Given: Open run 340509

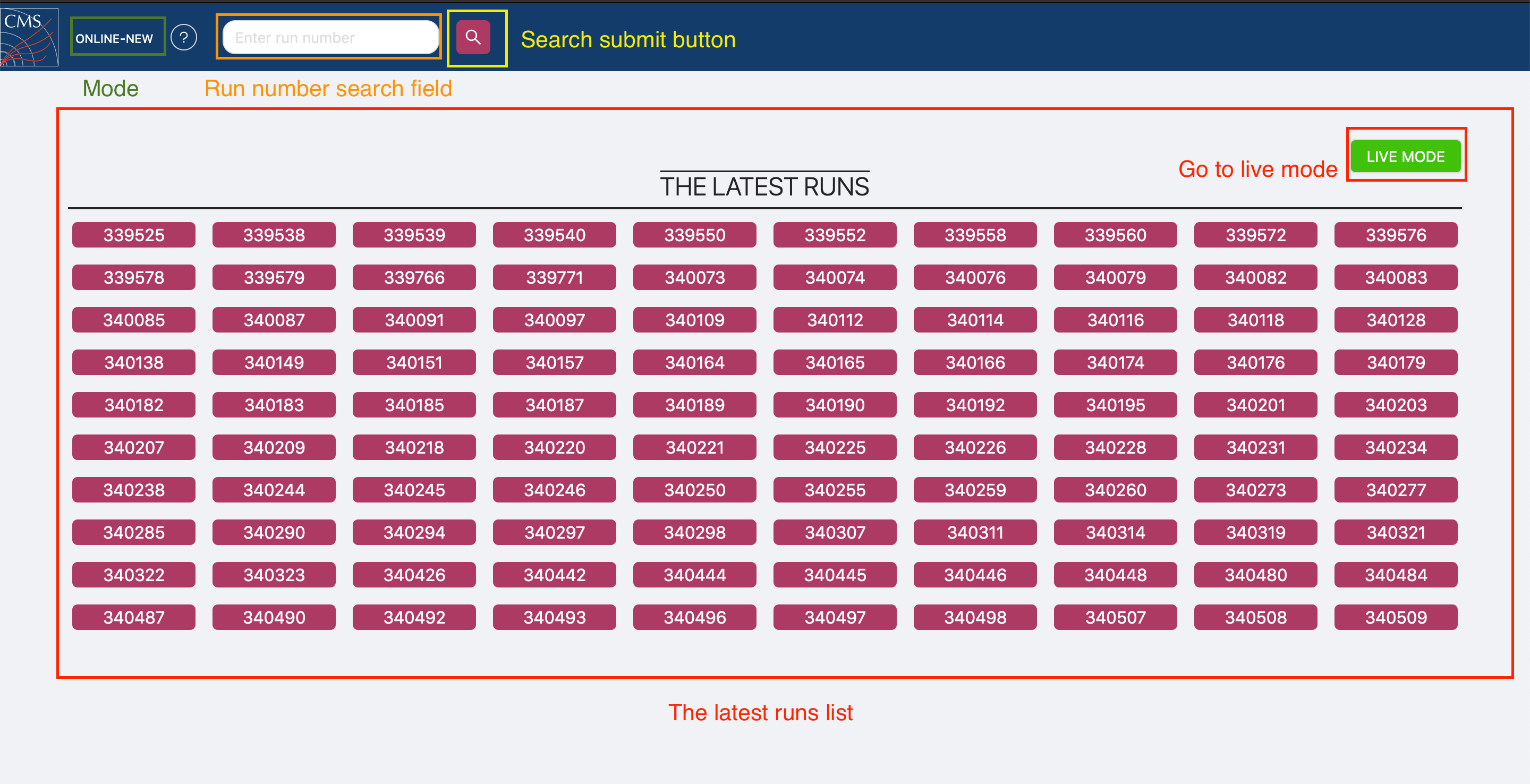Looking at the screenshot, I should pos(1395,618).
